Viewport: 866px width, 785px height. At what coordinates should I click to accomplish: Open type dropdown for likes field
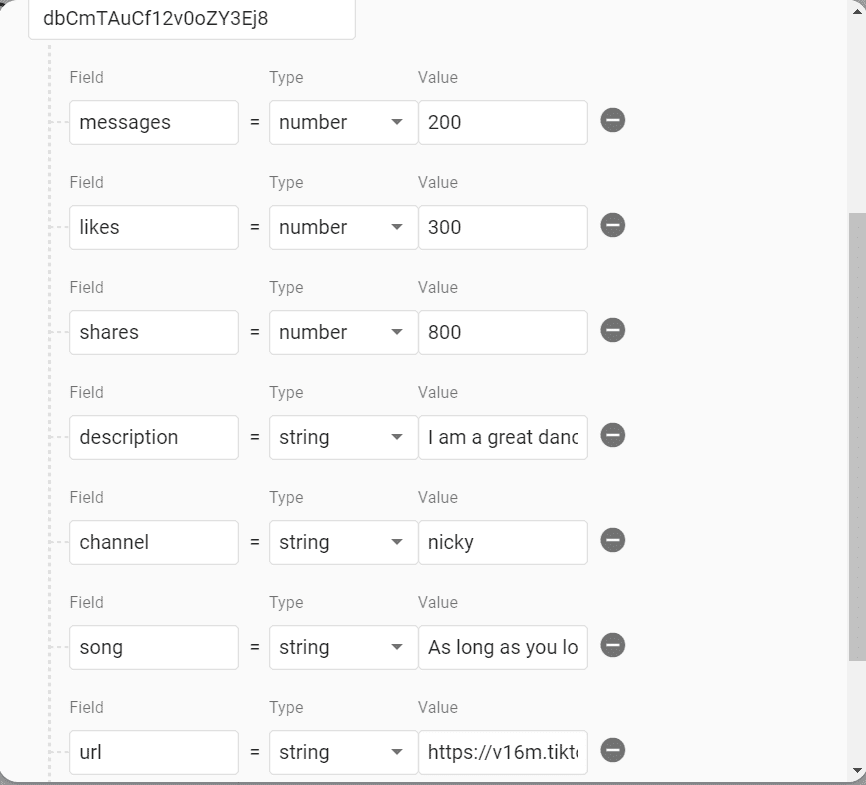pos(343,227)
